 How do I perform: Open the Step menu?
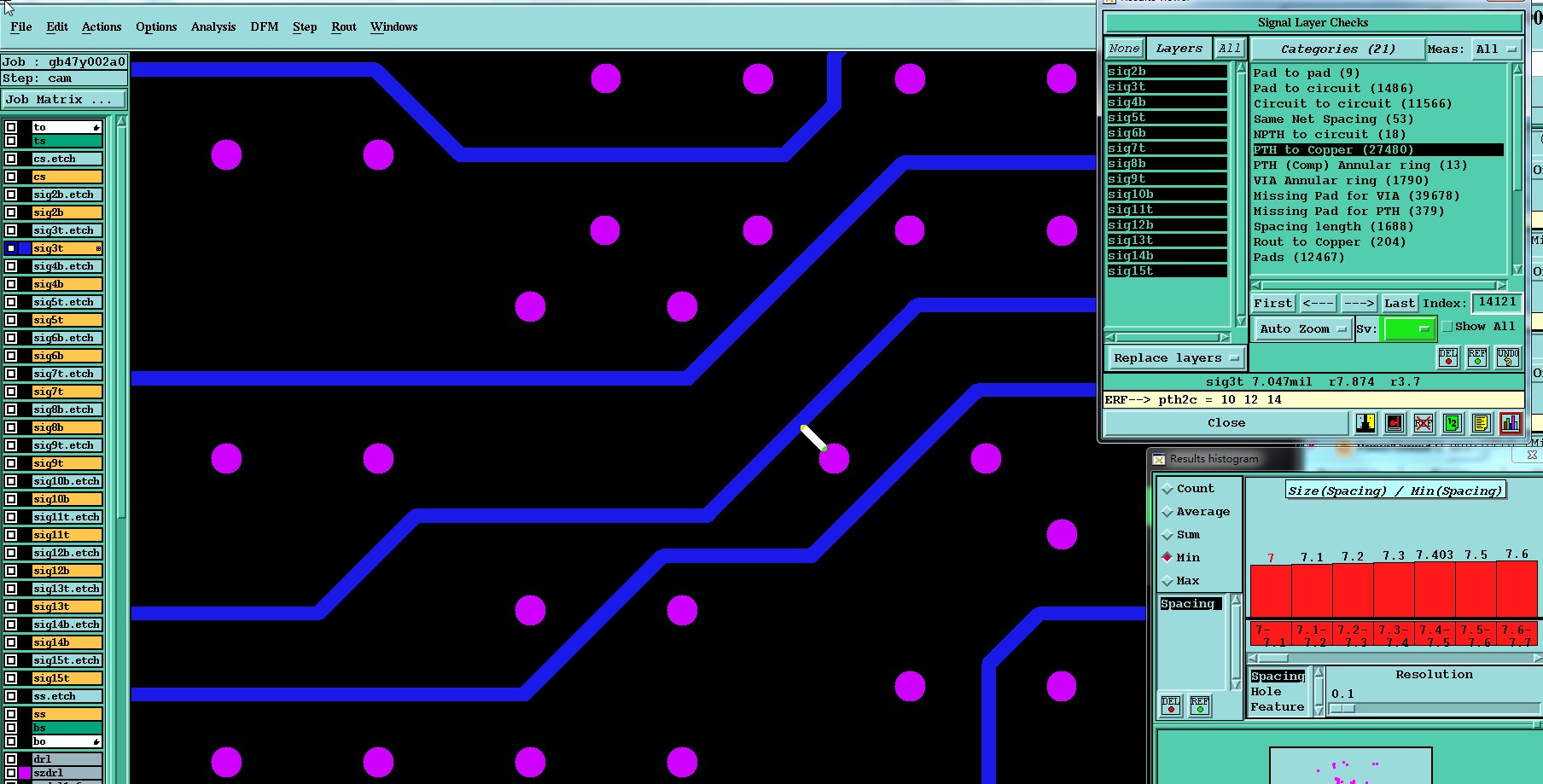click(x=305, y=27)
